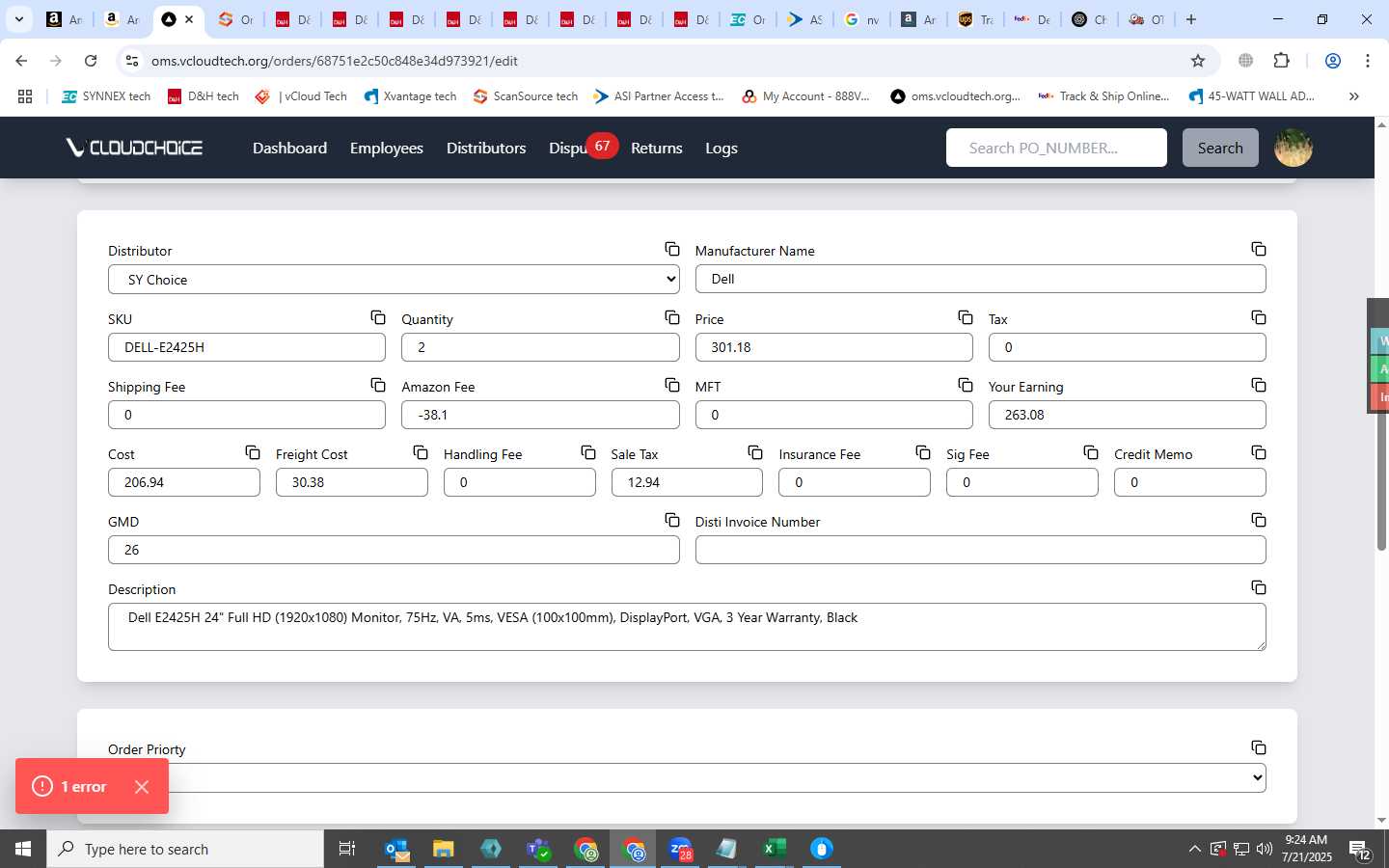The image size is (1389, 868).
Task: Bookmark this page with the star icon
Action: (1198, 61)
